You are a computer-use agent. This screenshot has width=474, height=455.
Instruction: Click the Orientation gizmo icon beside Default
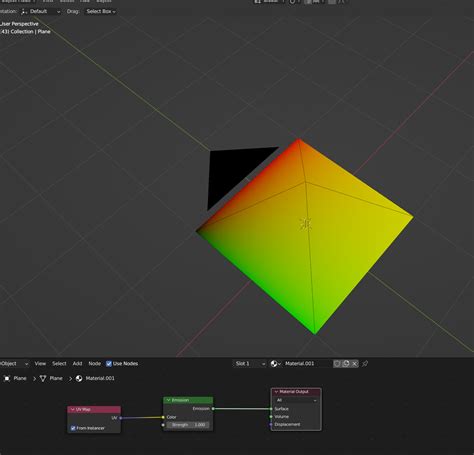[24, 12]
